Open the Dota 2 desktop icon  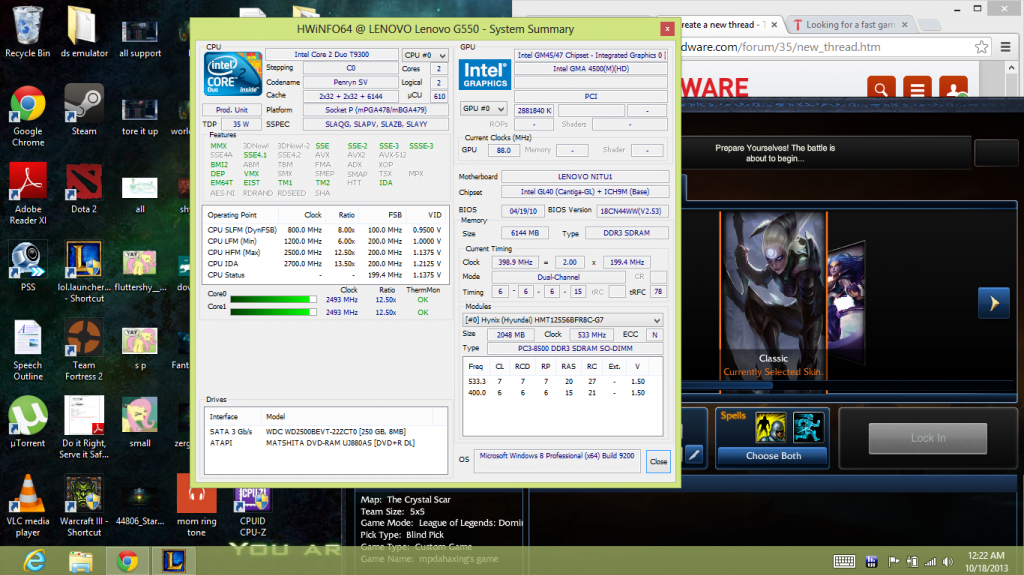(x=84, y=186)
